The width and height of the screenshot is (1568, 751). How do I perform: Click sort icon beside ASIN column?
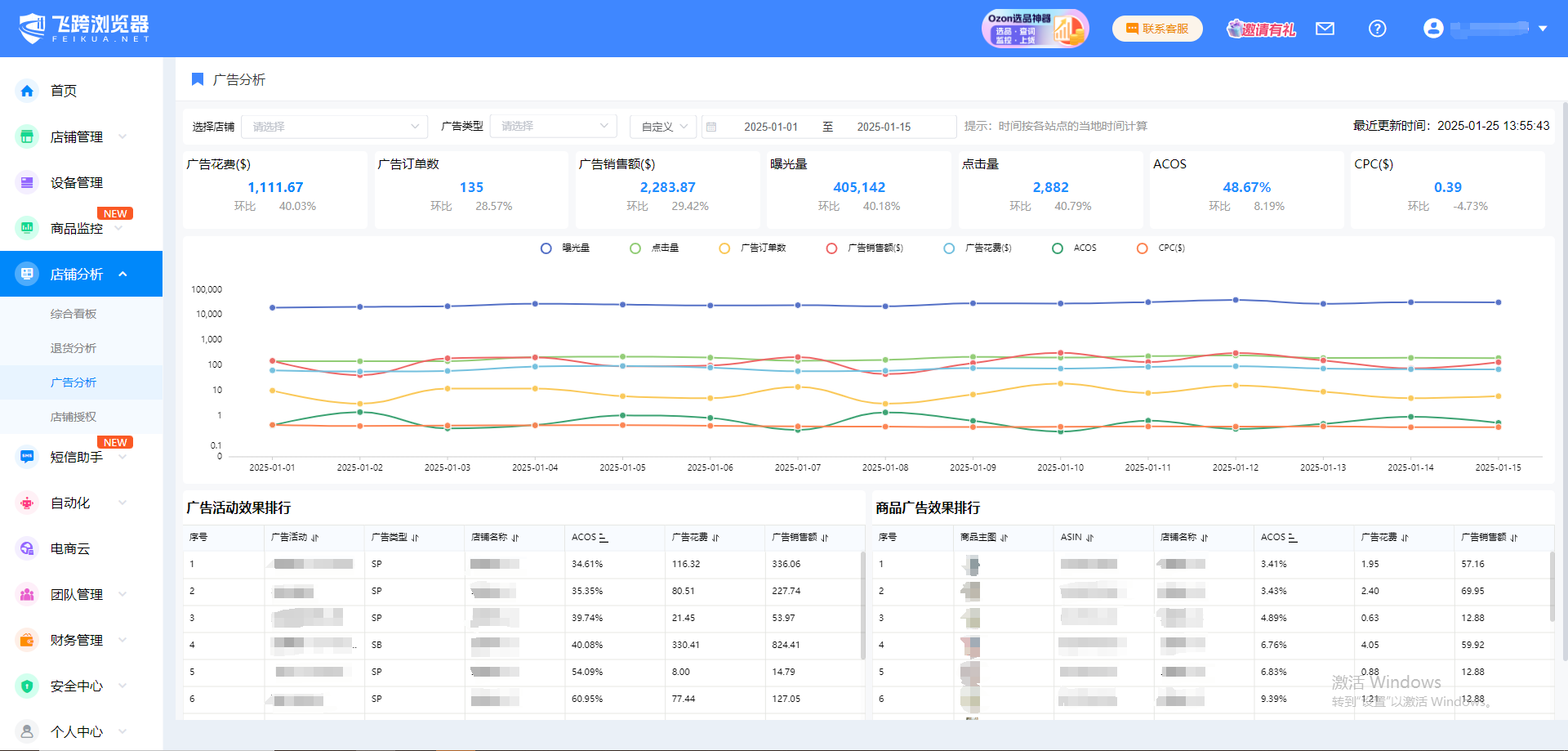click(x=1089, y=538)
